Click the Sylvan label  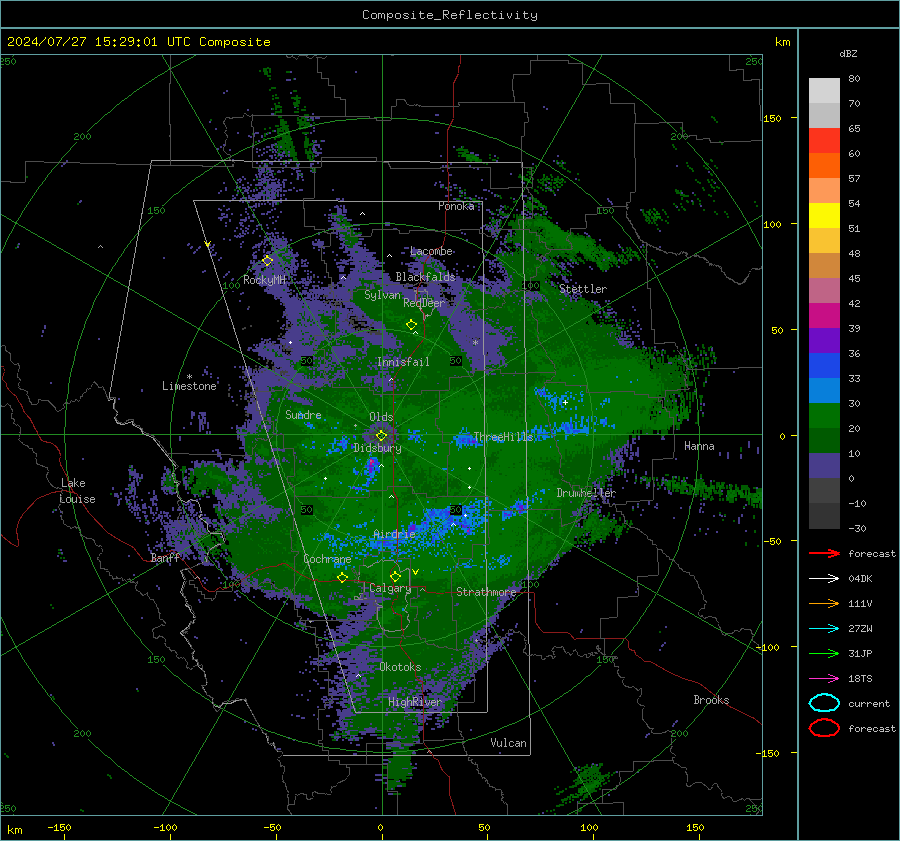(x=382, y=296)
